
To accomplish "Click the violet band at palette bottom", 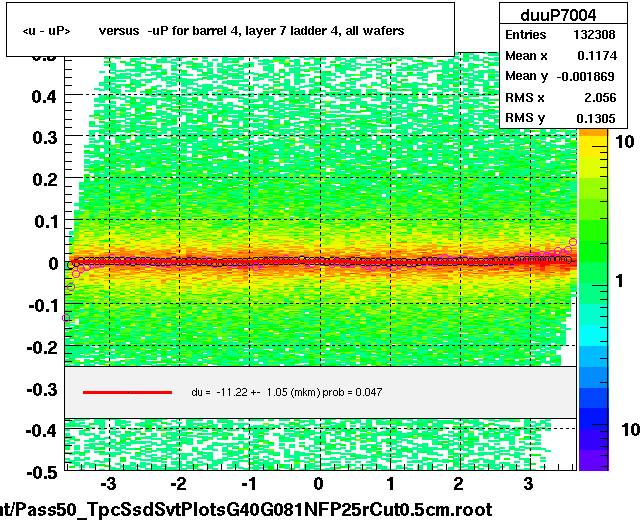I will (593, 460).
